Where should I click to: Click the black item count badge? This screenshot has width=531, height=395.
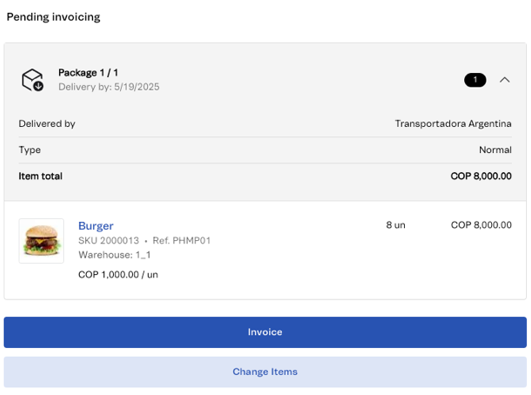475,80
